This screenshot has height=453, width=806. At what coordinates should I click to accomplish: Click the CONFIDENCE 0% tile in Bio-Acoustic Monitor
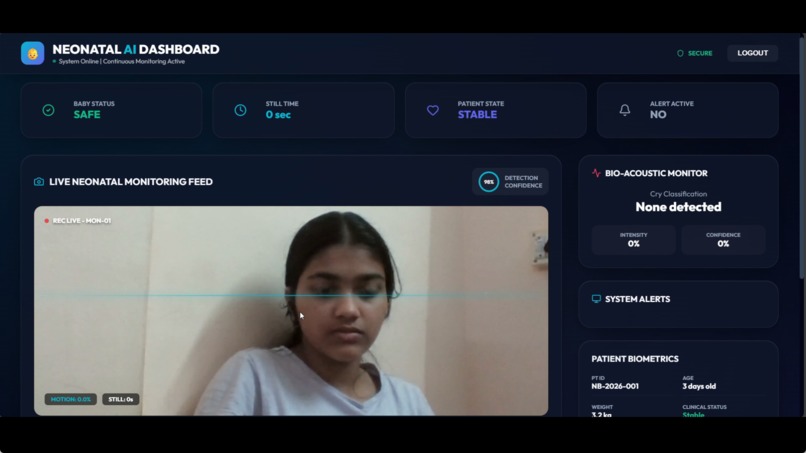723,240
